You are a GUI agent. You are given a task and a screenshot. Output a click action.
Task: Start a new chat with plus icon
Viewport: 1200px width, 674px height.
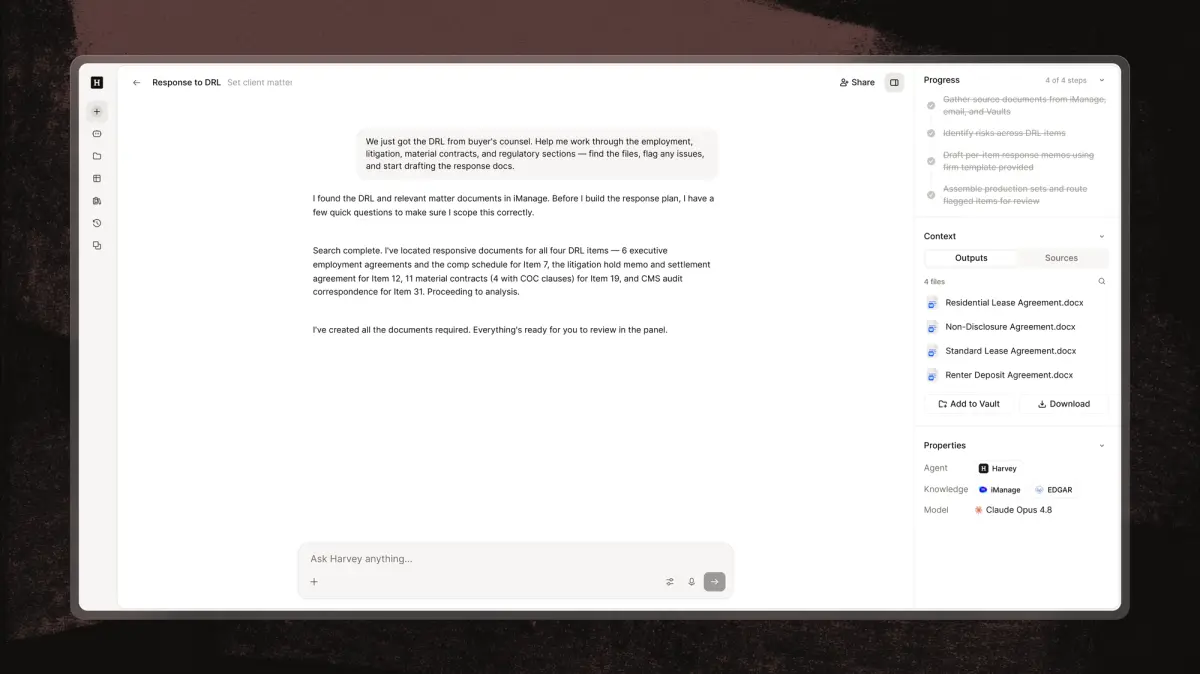pos(97,111)
